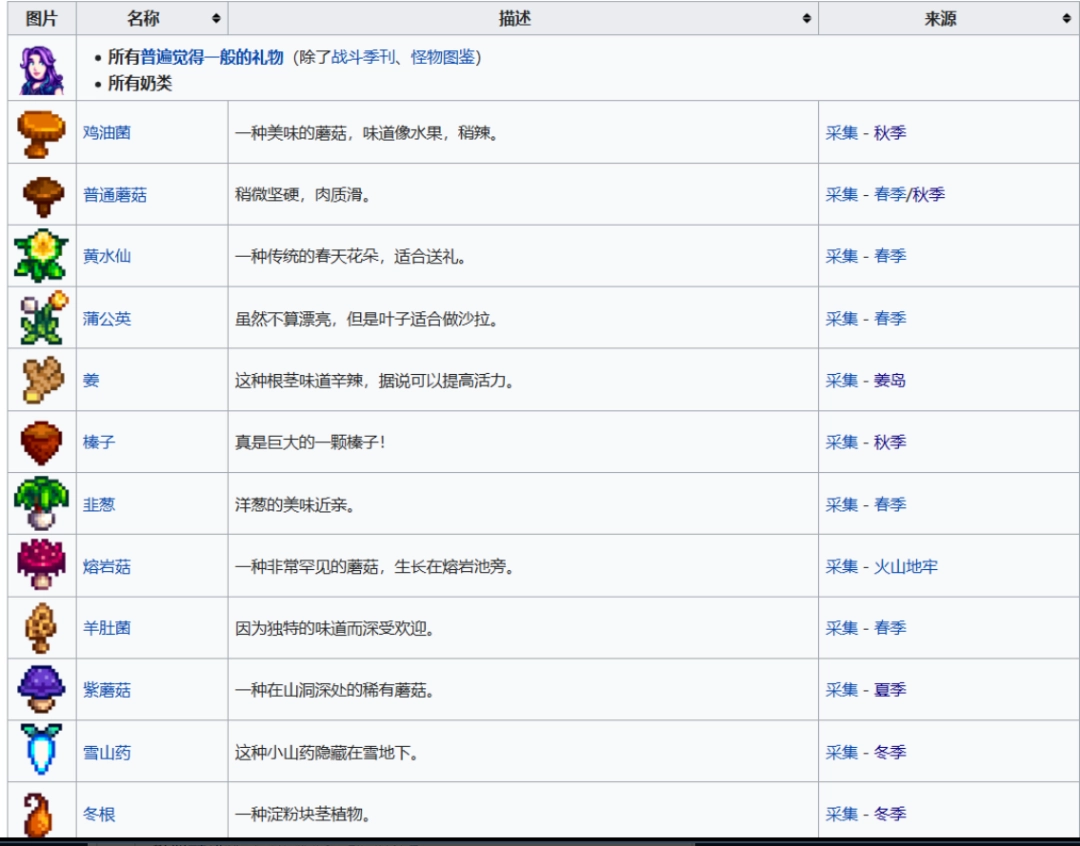Open the 紫蘑菇 name link
The width and height of the screenshot is (1080, 846).
(107, 690)
